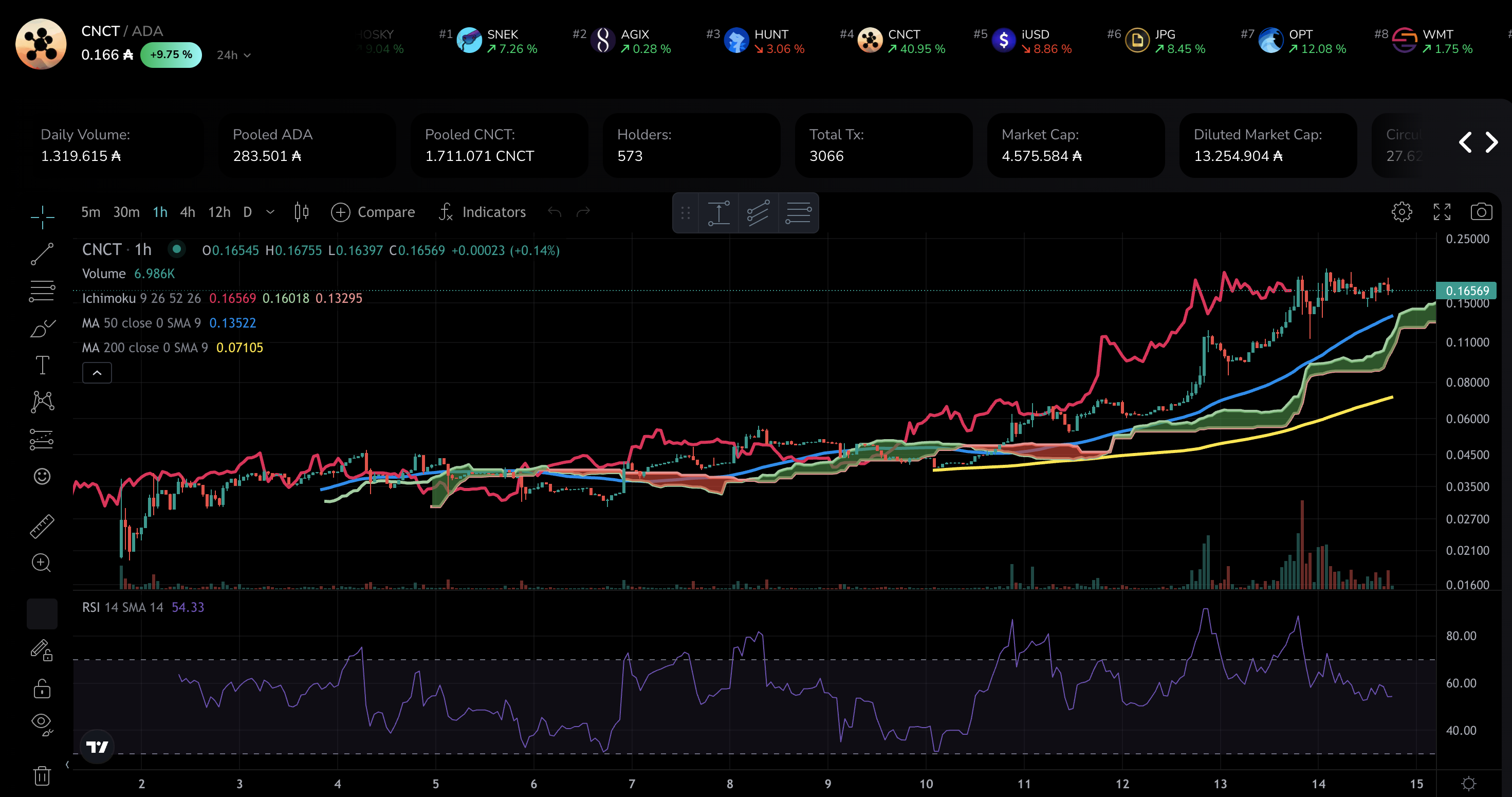Viewport: 1512px width, 797px height.
Task: Open the 24h period dropdown
Action: coord(234,55)
